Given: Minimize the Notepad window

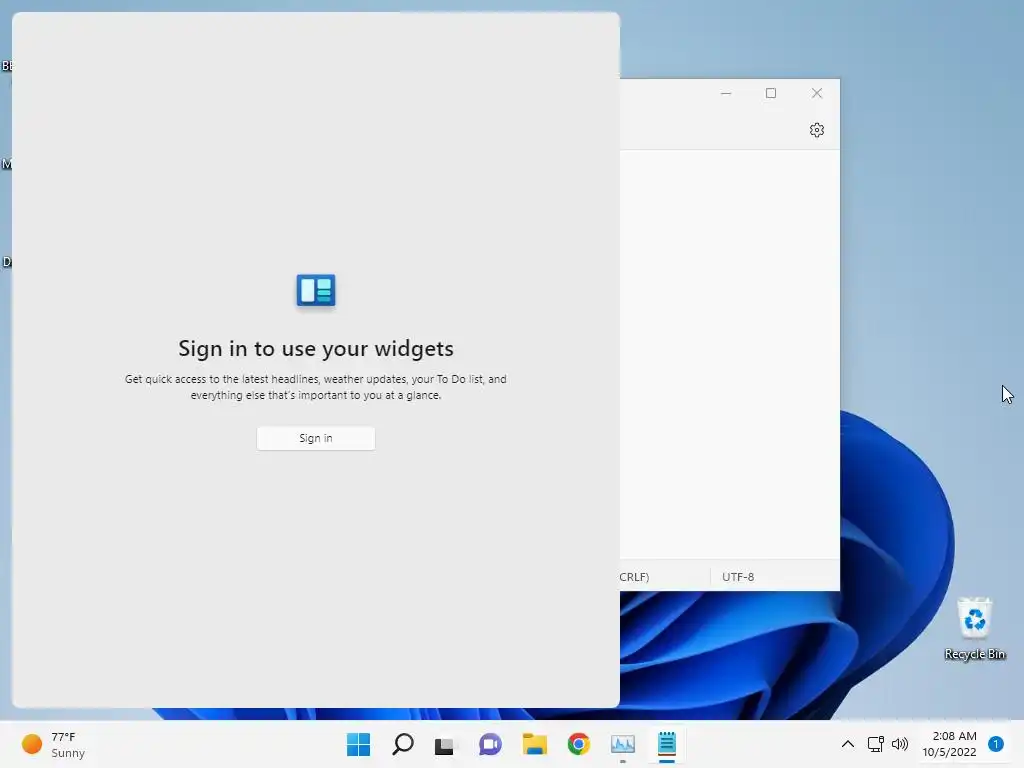Looking at the screenshot, I should (726, 93).
